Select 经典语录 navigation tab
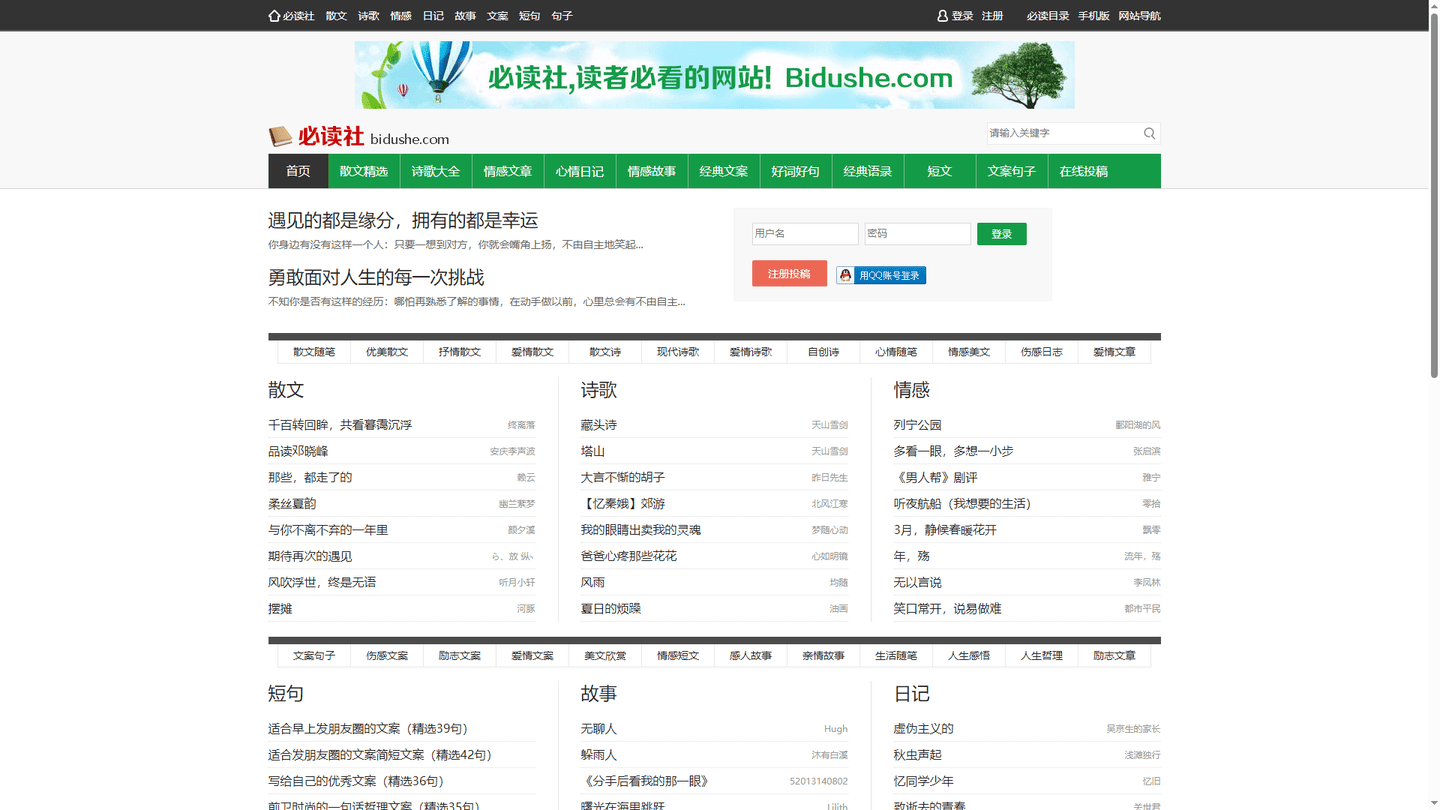1440x810 pixels. point(868,171)
